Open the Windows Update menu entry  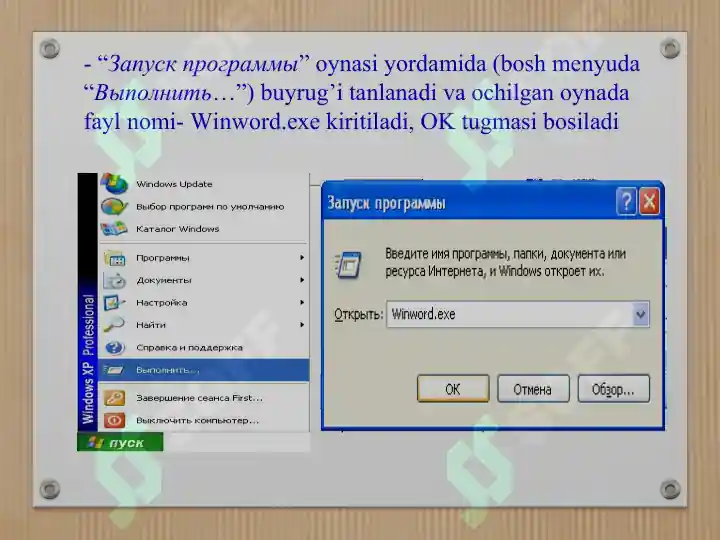[x=204, y=184]
